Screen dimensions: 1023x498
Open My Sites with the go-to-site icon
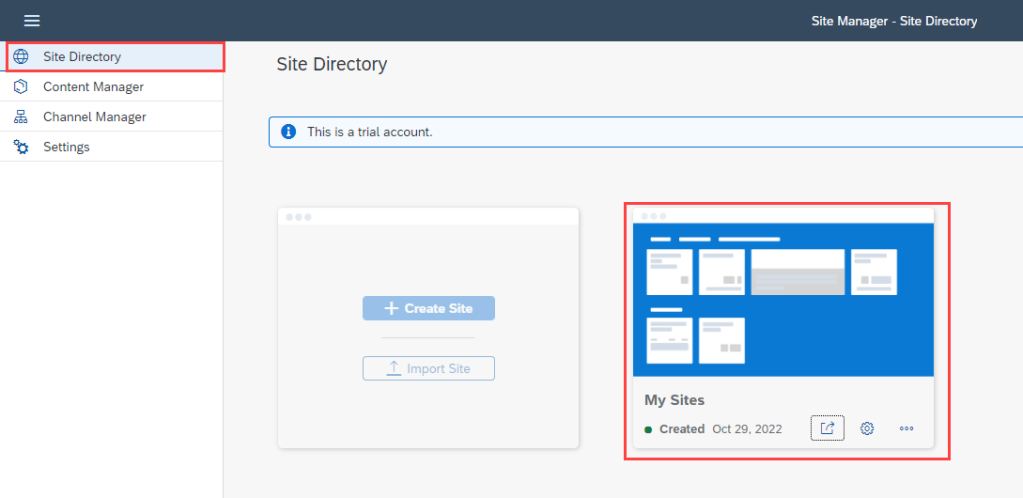tap(827, 428)
